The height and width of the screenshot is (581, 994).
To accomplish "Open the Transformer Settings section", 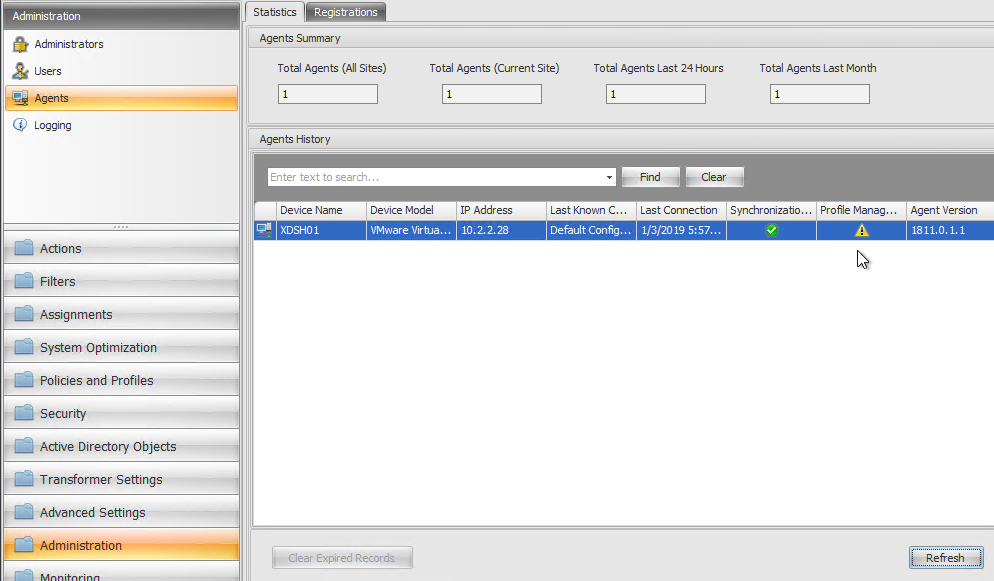I will 122,479.
